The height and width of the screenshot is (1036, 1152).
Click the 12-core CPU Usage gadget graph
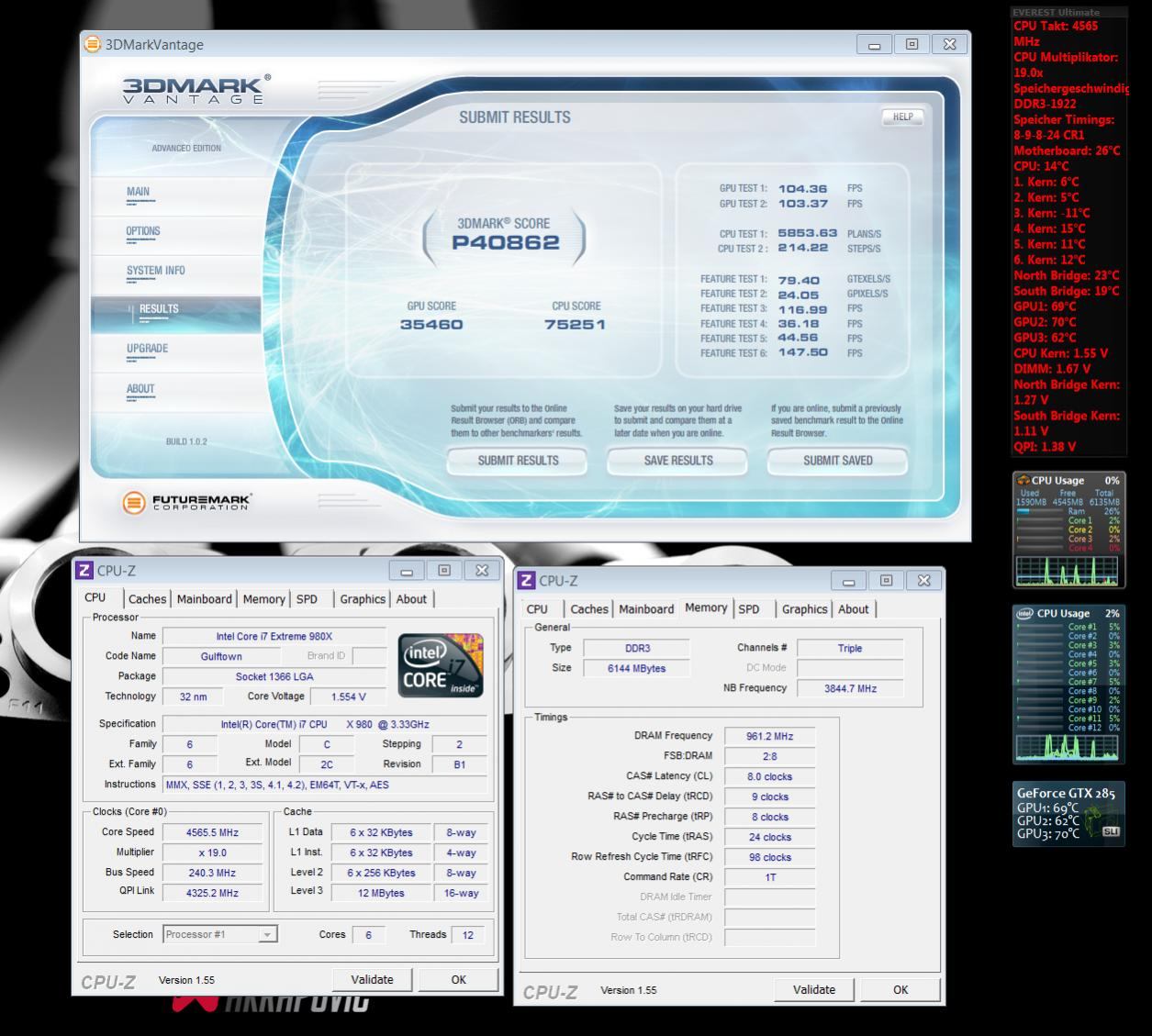click(1068, 746)
